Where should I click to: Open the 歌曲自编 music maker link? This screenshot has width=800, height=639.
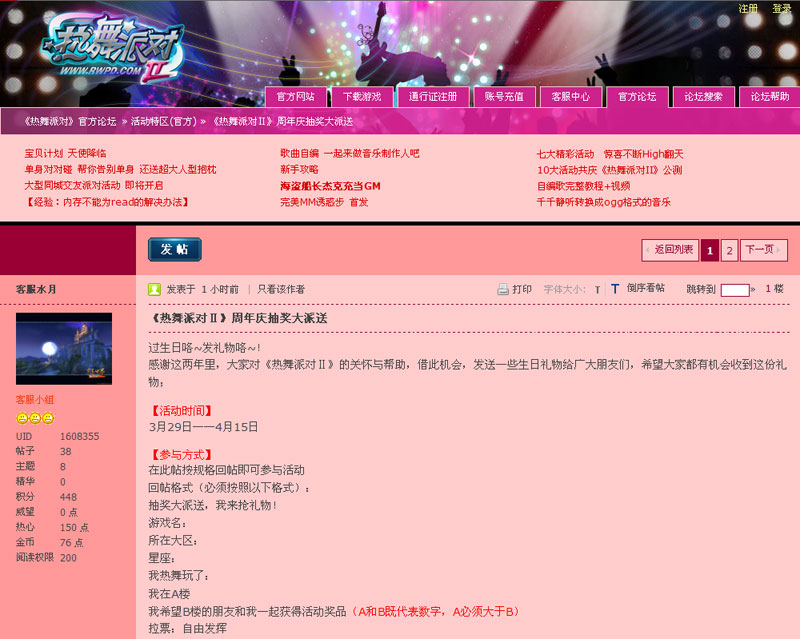point(349,153)
